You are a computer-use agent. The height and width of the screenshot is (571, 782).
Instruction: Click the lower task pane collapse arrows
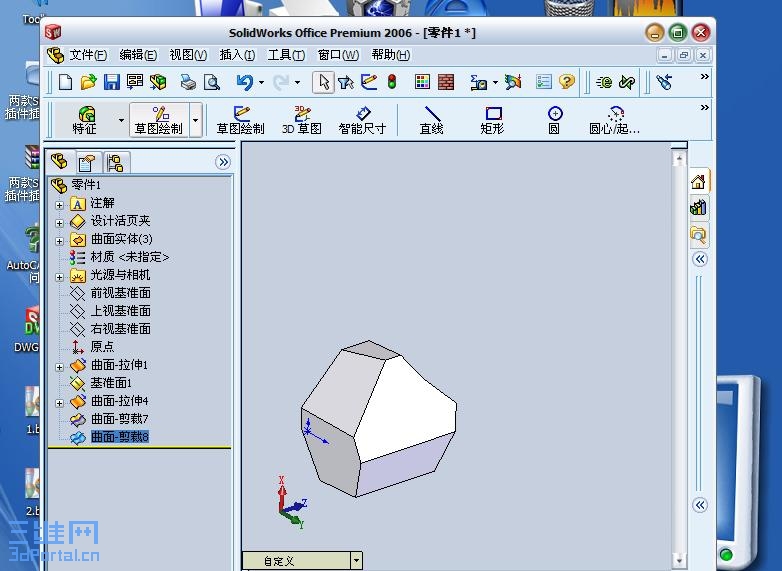pos(700,505)
